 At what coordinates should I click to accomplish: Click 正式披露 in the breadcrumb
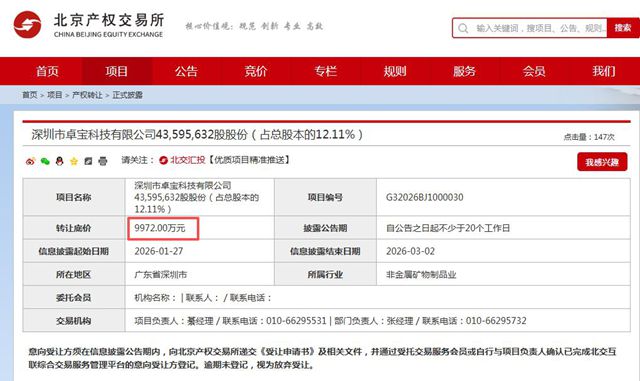pos(127,95)
